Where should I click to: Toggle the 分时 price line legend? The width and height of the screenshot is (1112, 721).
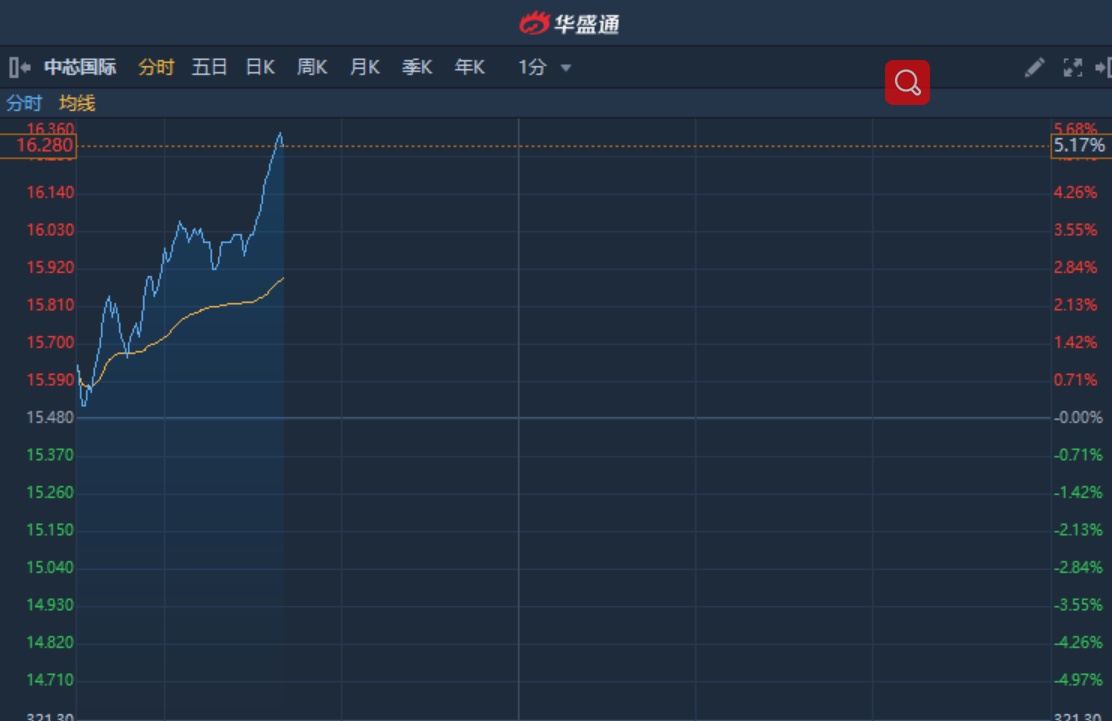24,103
